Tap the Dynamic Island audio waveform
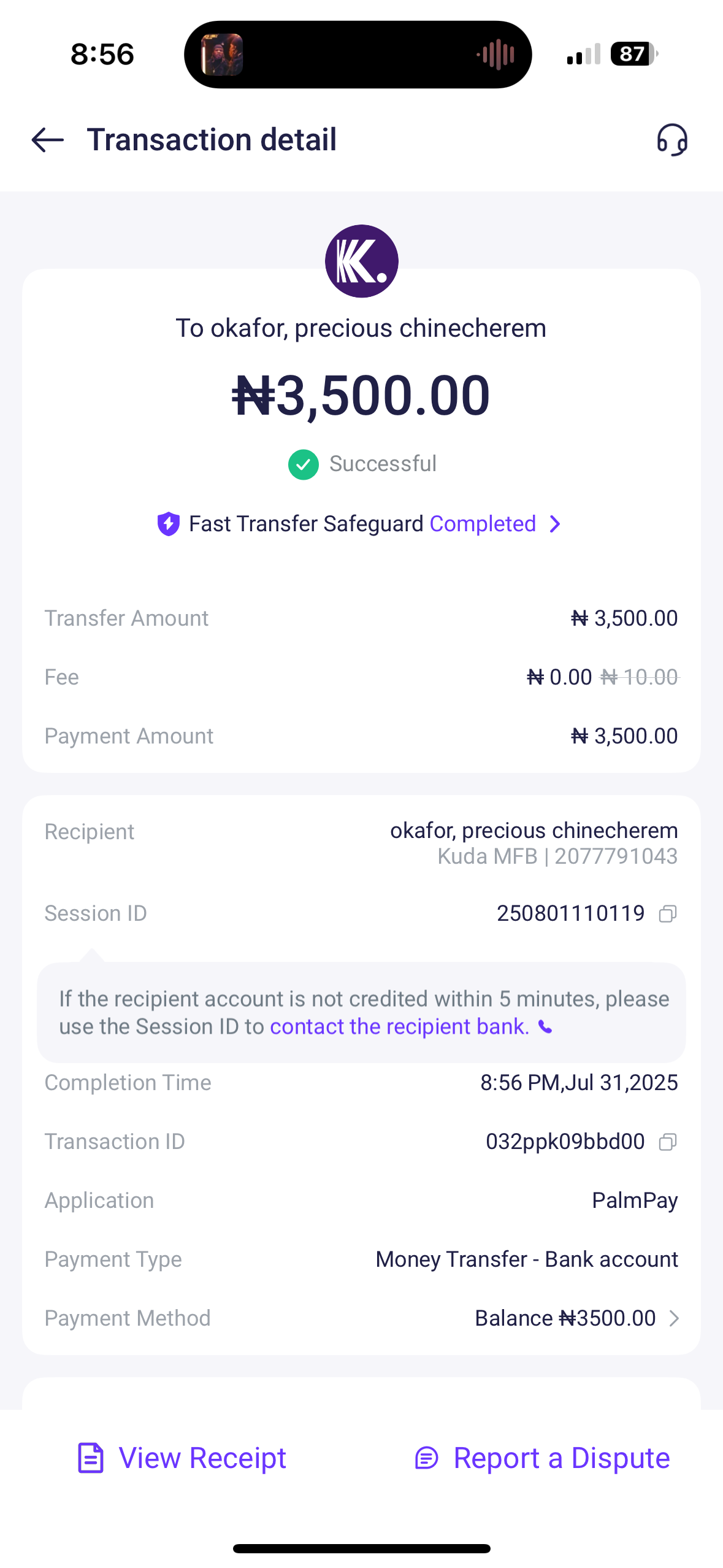The image size is (723, 1568). pyautogui.click(x=495, y=55)
